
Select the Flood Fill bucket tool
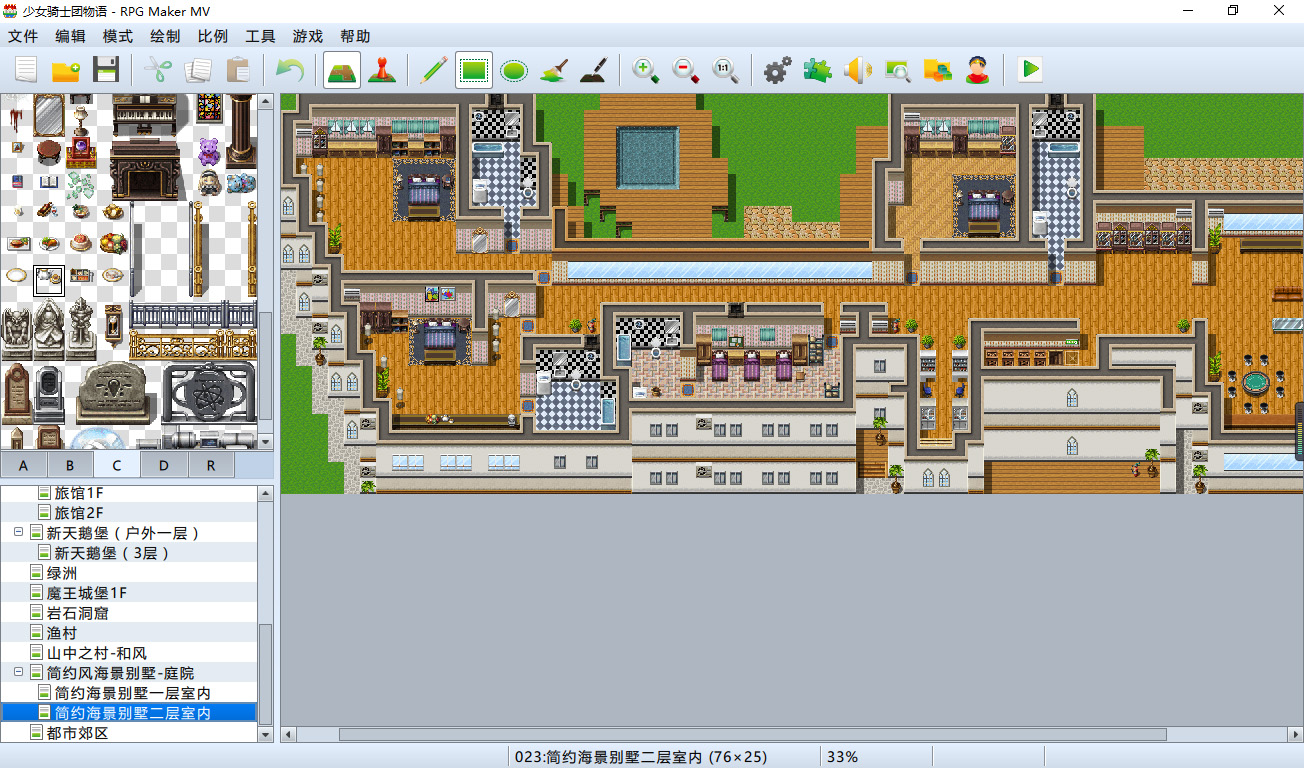[x=554, y=70]
